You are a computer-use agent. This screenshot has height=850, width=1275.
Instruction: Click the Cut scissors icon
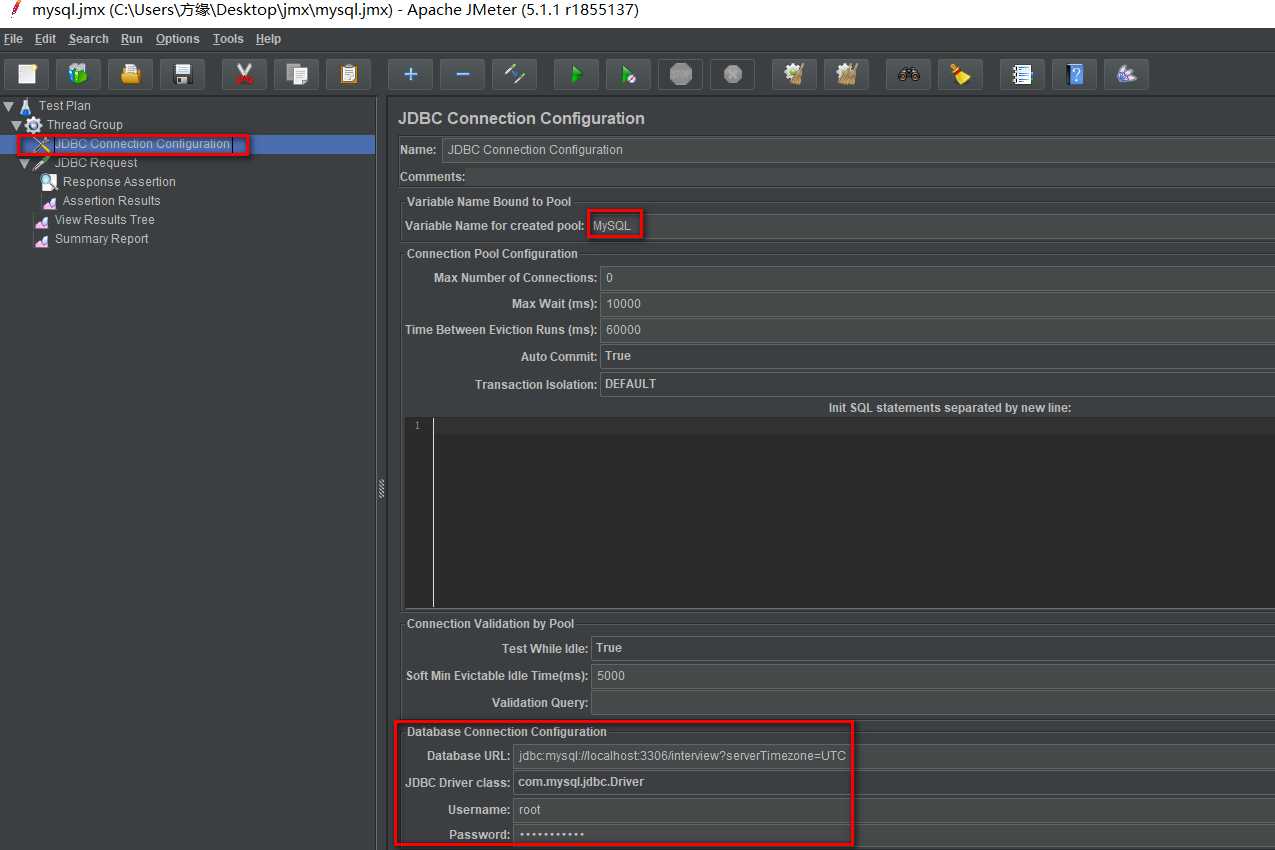click(244, 74)
